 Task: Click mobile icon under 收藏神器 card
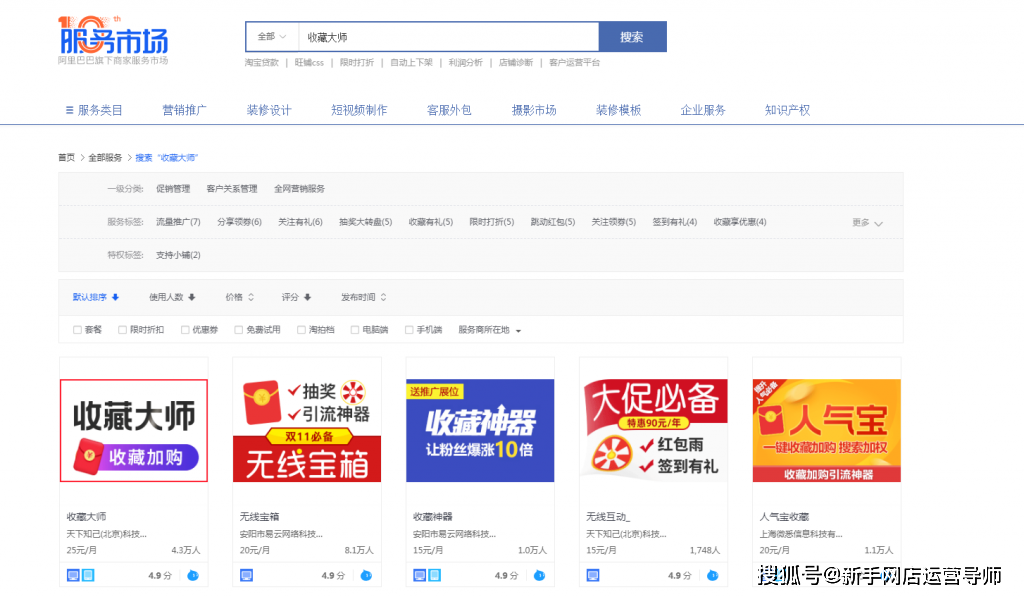(435, 575)
